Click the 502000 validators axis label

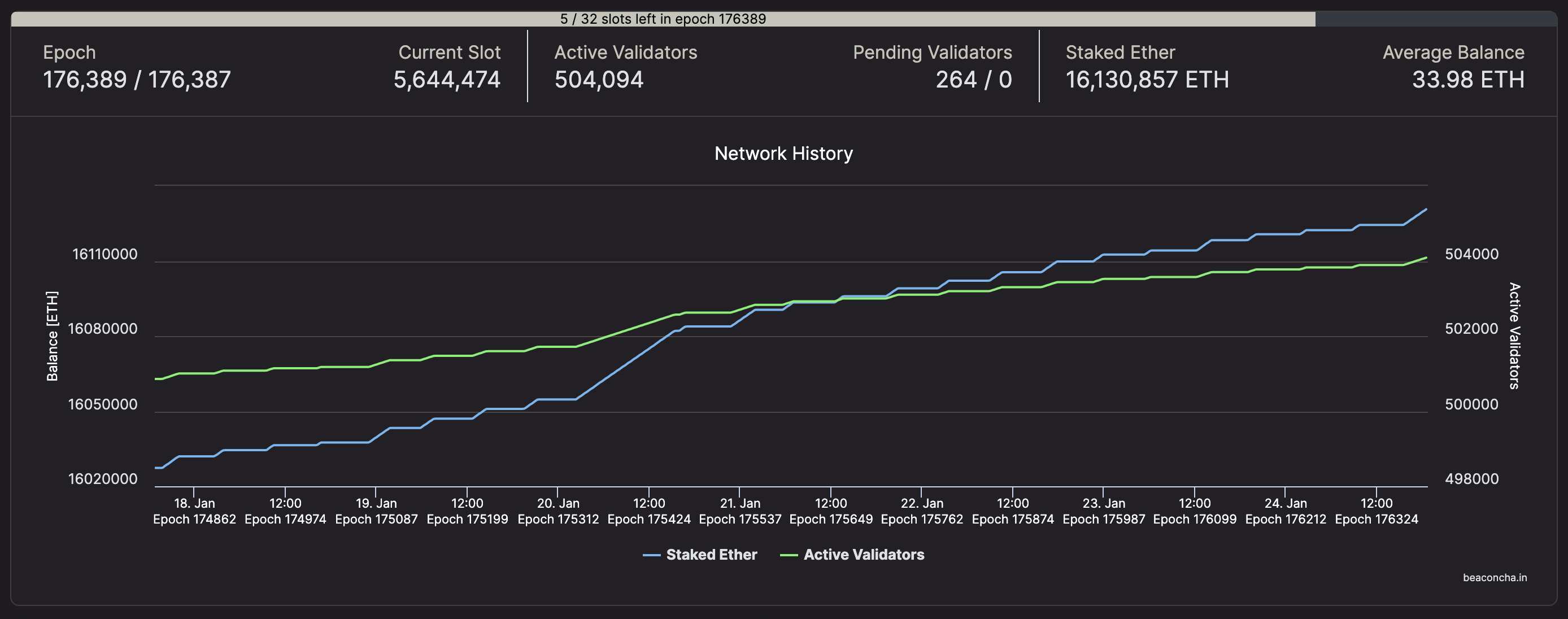pyautogui.click(x=1471, y=329)
